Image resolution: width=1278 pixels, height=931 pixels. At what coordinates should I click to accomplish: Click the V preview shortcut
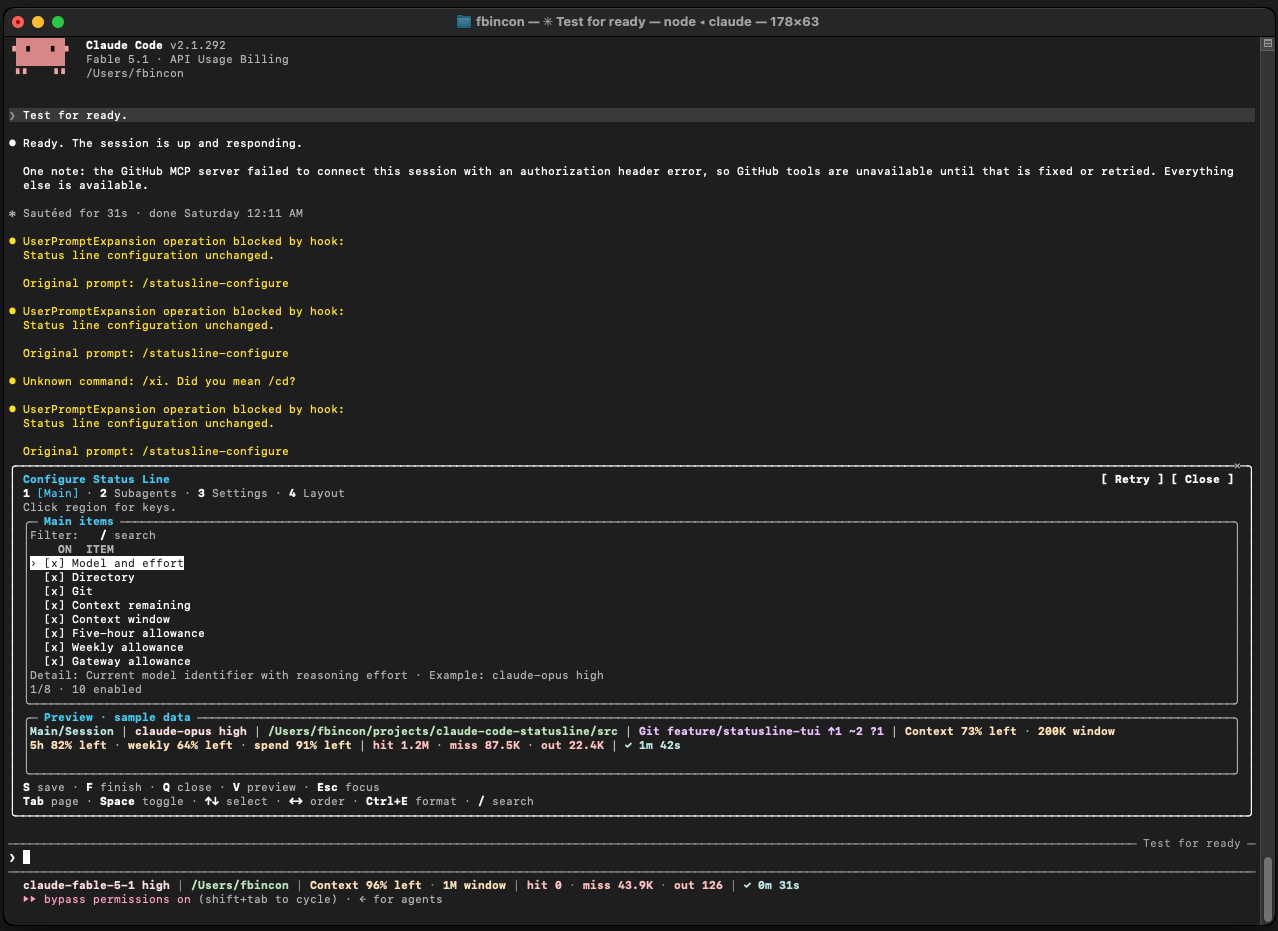click(264, 787)
